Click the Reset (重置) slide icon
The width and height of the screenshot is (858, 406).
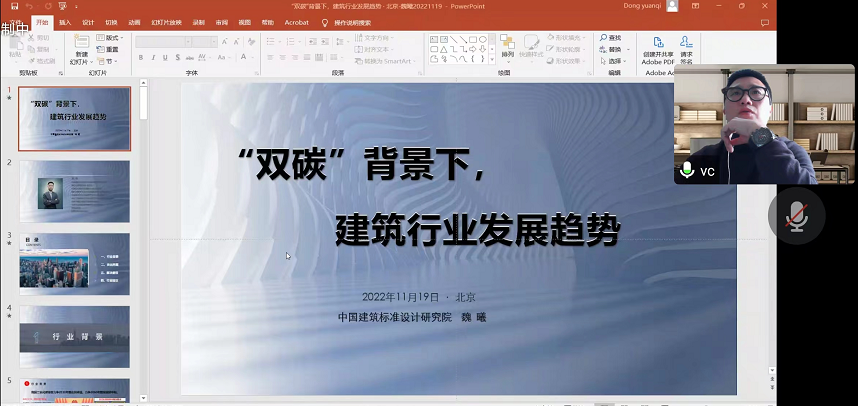click(108, 49)
